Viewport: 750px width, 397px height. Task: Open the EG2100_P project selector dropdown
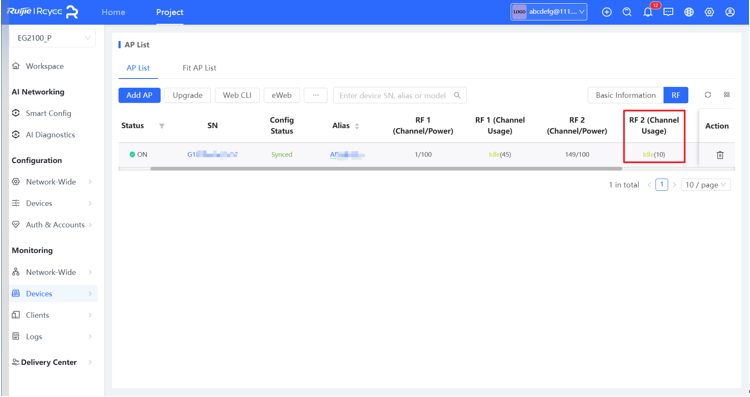[53, 38]
